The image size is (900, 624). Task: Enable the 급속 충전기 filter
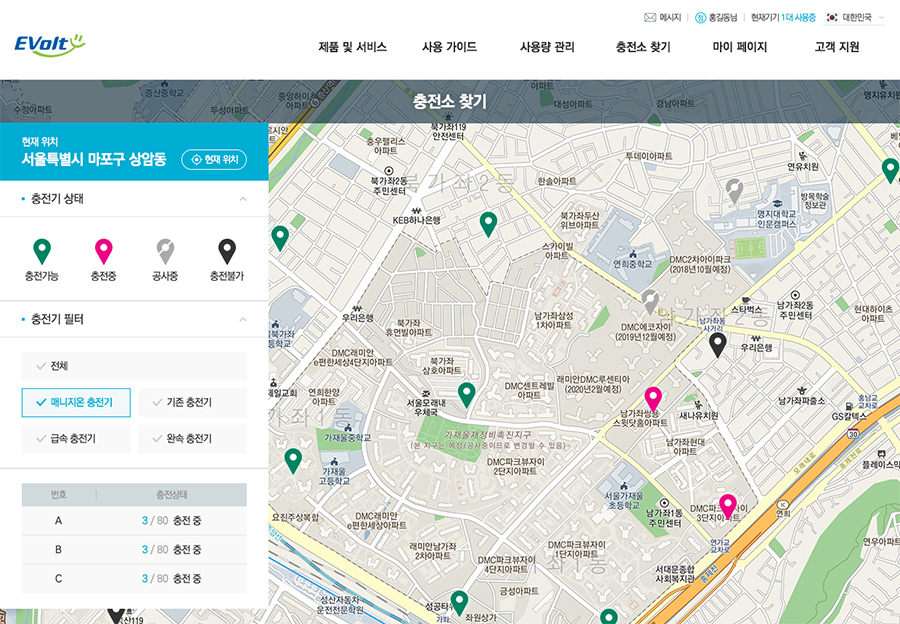(x=76, y=439)
